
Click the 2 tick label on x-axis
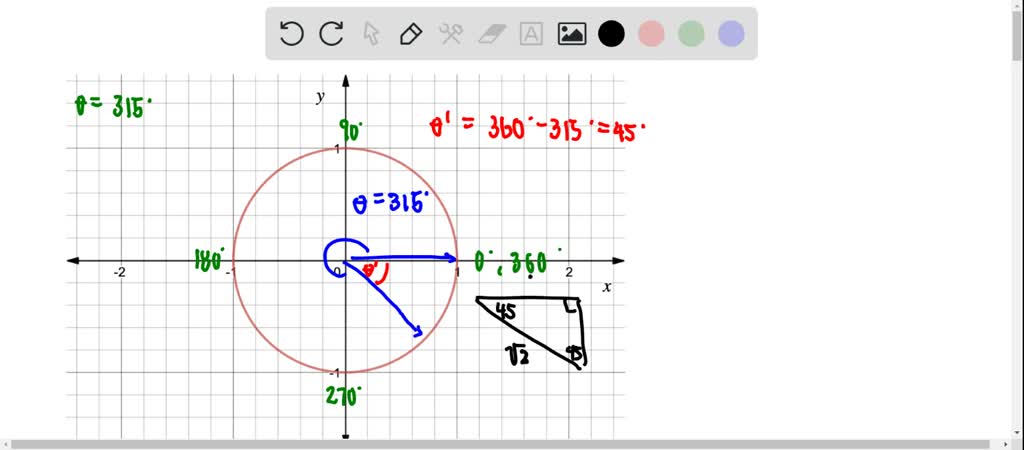569,272
